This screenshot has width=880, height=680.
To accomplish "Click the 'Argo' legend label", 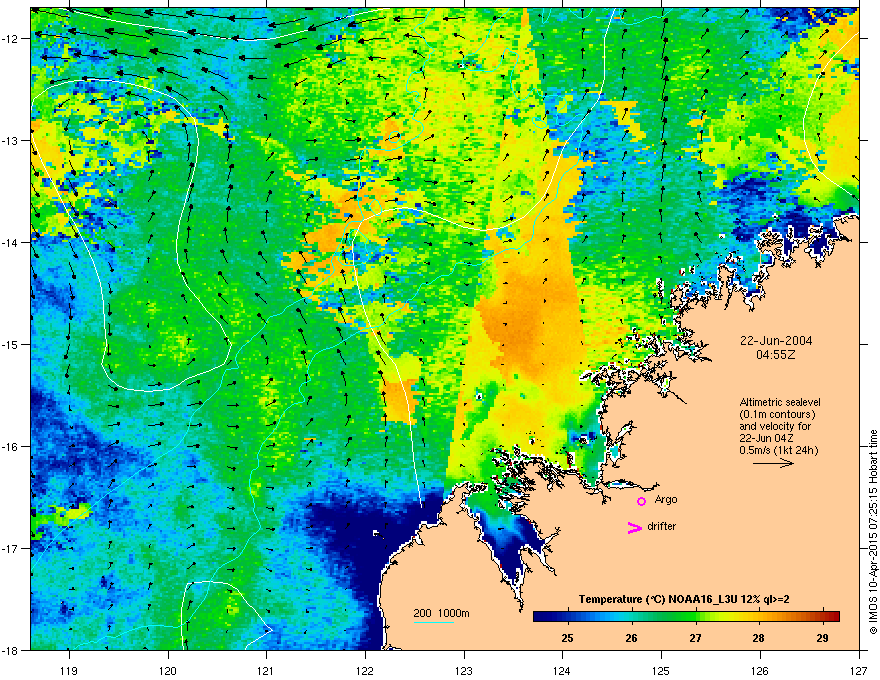I will point(666,500).
